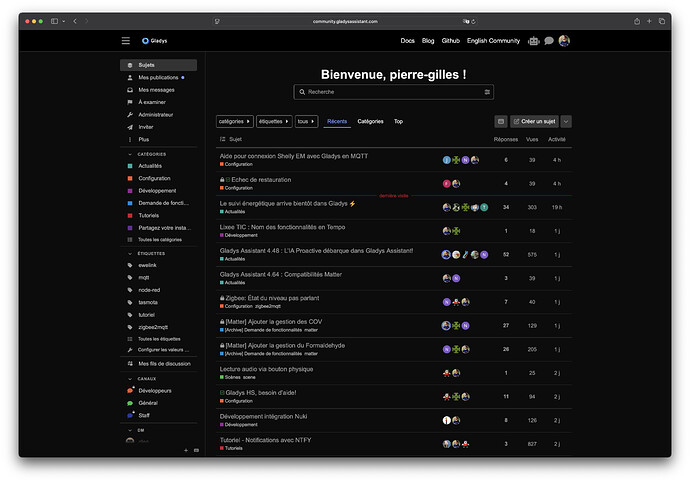Switch to the Top tab

tap(398, 121)
